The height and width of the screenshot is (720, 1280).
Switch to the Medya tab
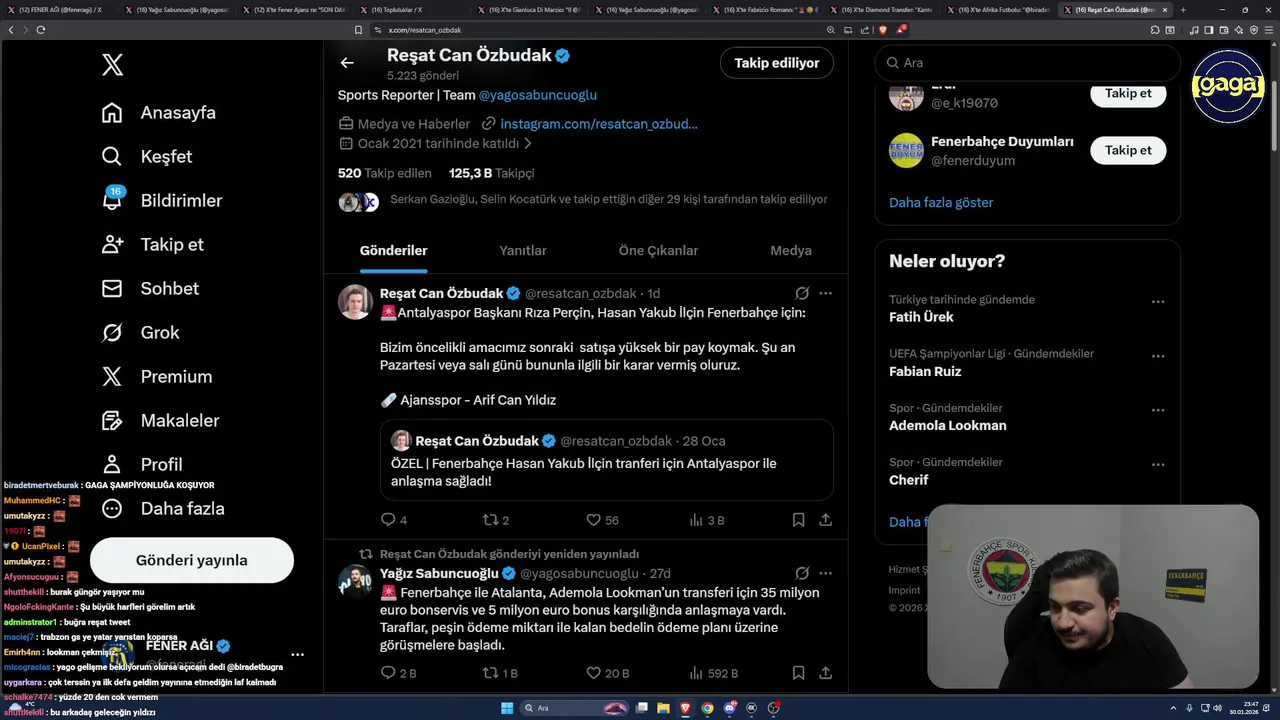pos(791,251)
